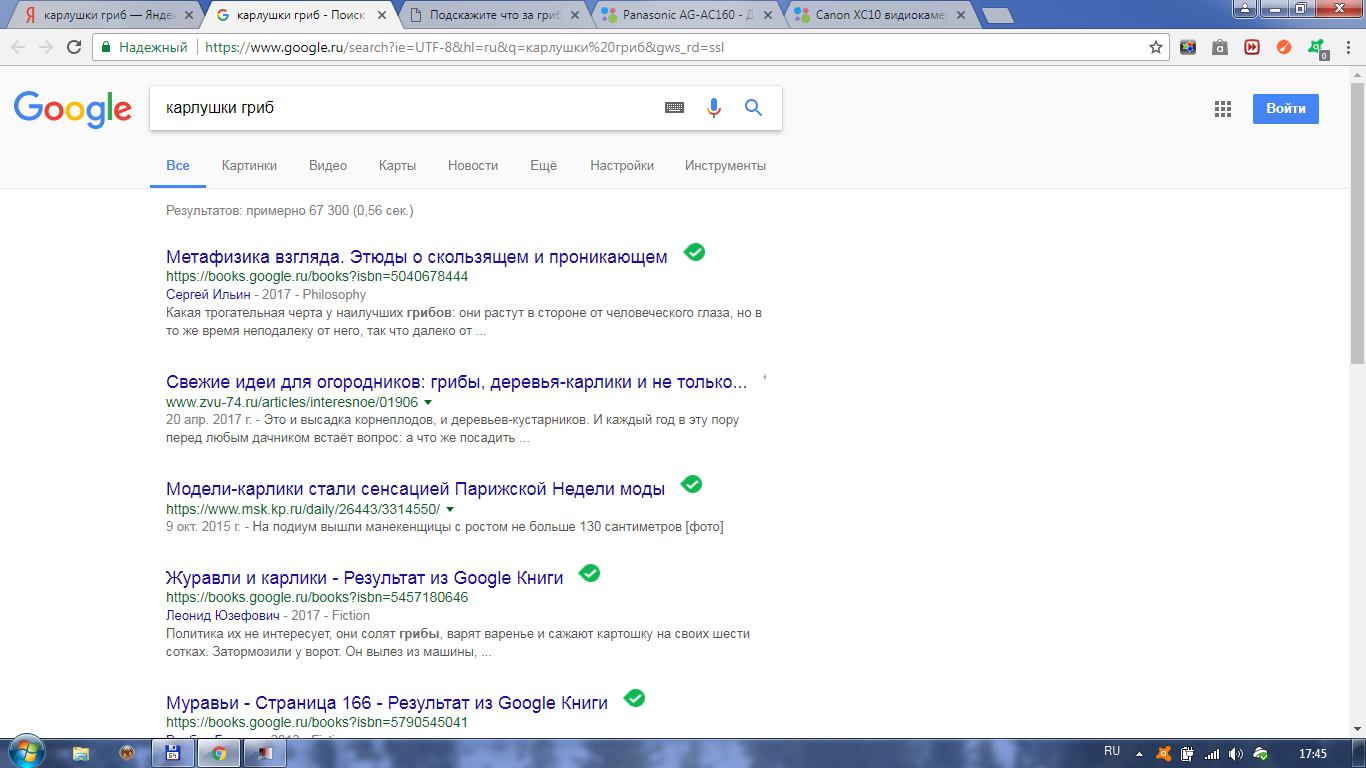Image resolution: width=1366 pixels, height=768 pixels.
Task: Click the orange Avast tray icon
Action: click(x=1163, y=753)
